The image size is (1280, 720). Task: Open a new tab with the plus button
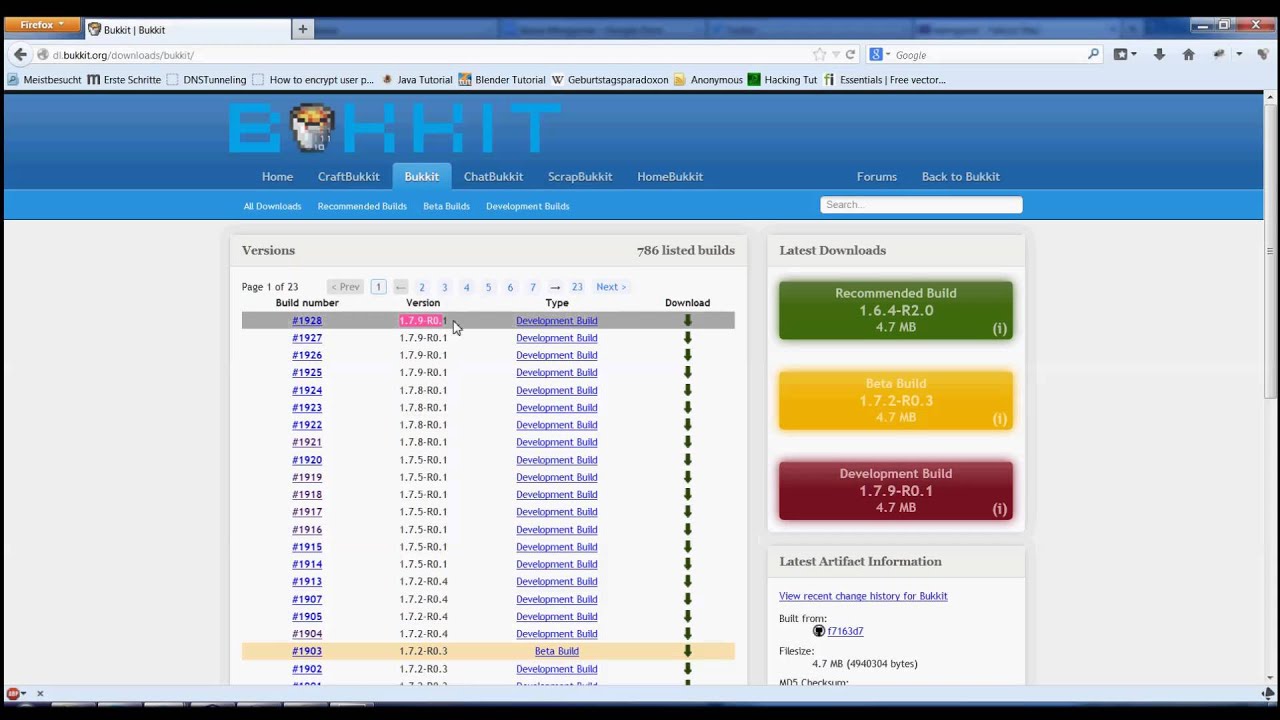click(x=302, y=29)
